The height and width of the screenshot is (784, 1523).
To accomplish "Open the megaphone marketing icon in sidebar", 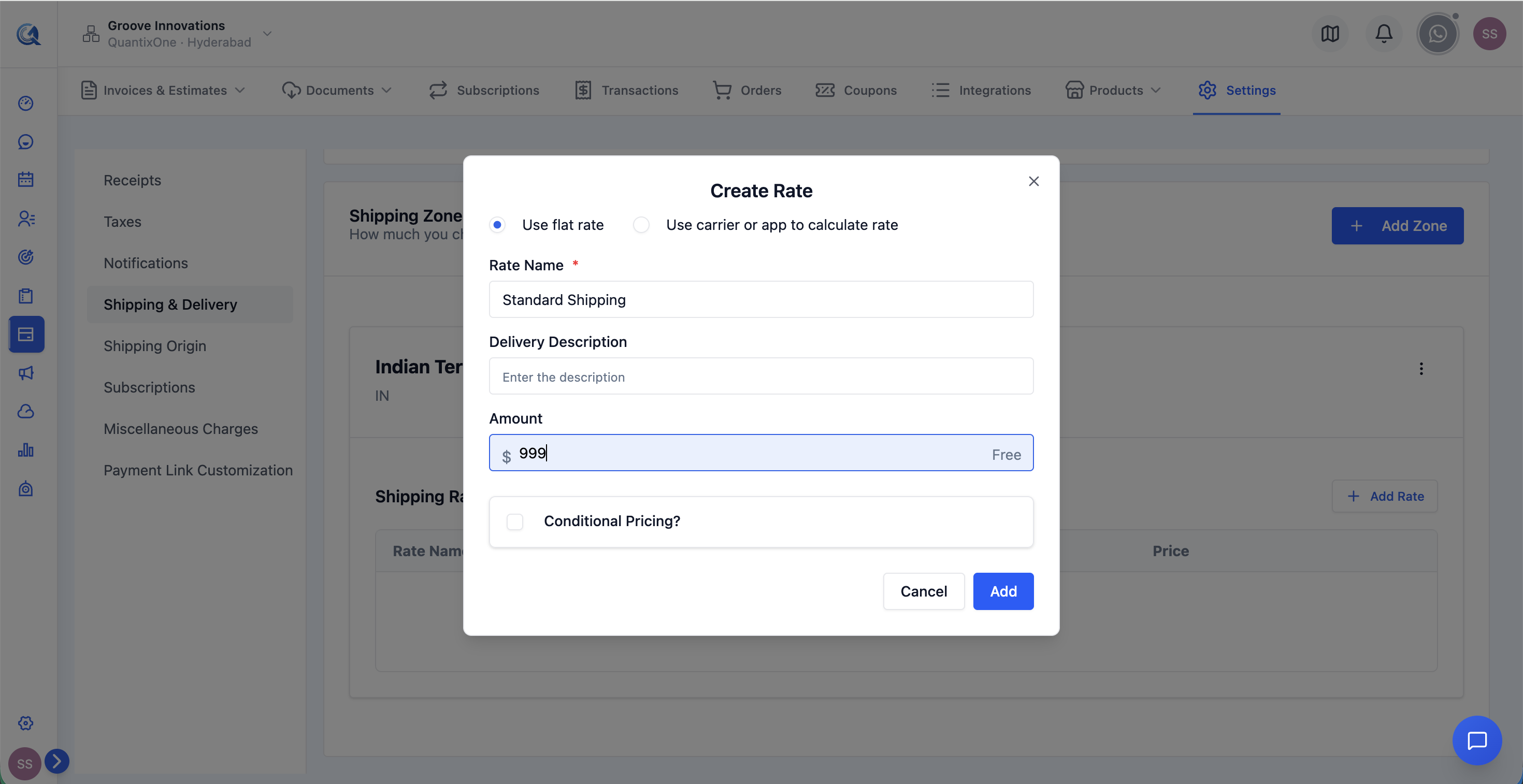I will [25, 373].
